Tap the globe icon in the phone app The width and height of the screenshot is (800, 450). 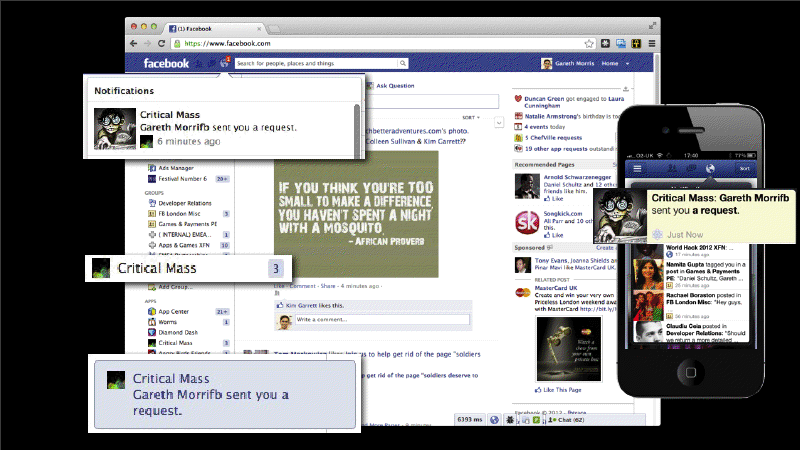(x=709, y=168)
